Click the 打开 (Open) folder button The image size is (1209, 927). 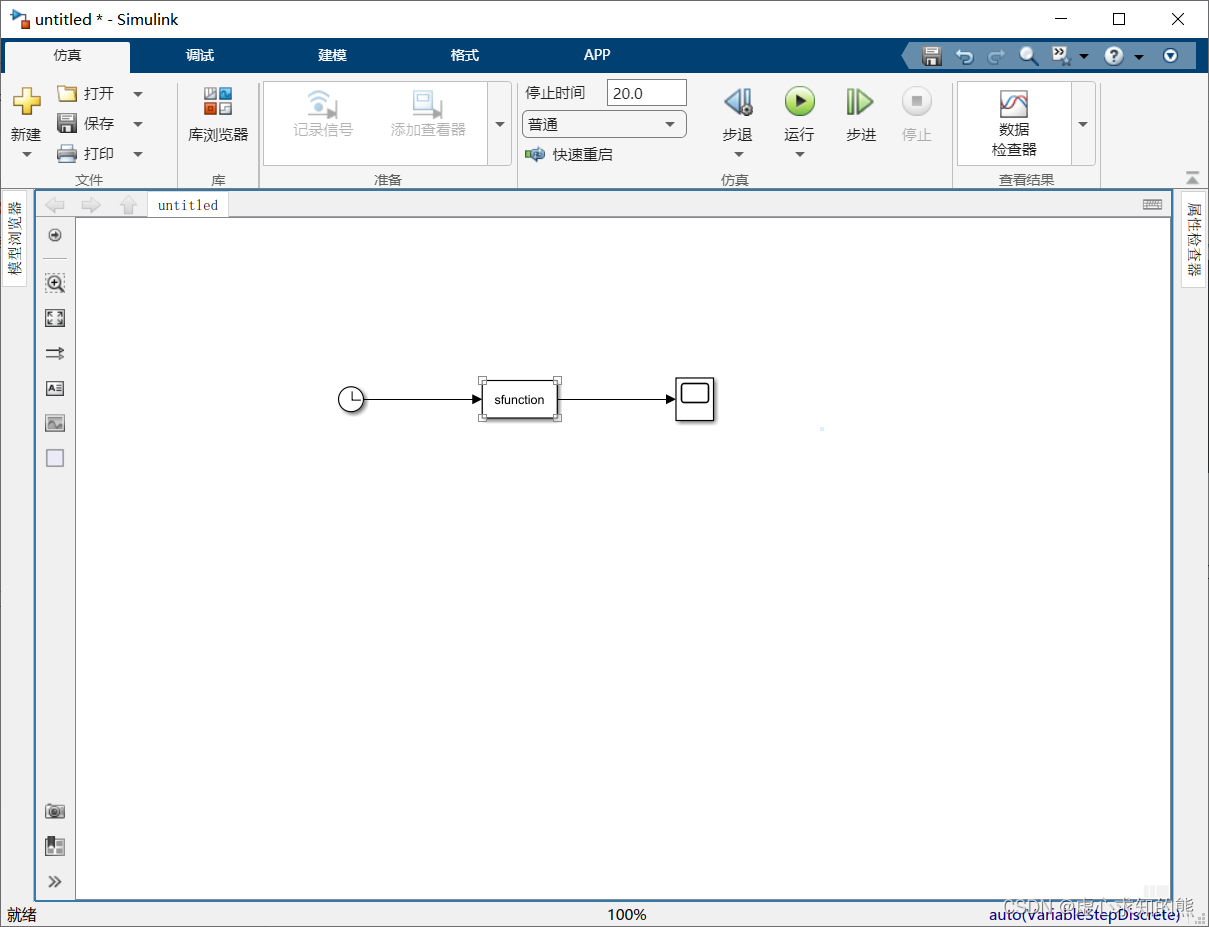click(86, 93)
